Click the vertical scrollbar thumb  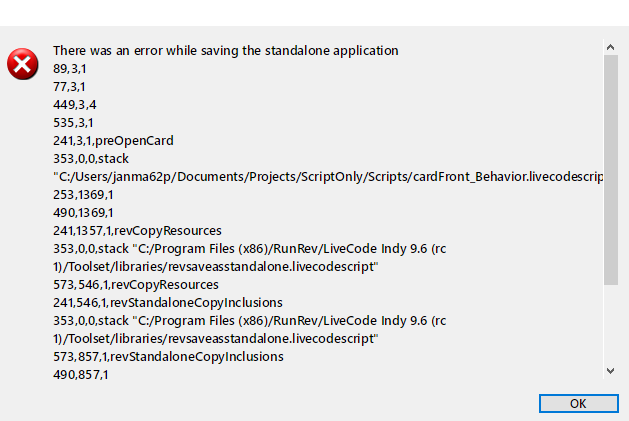[x=610, y=170]
